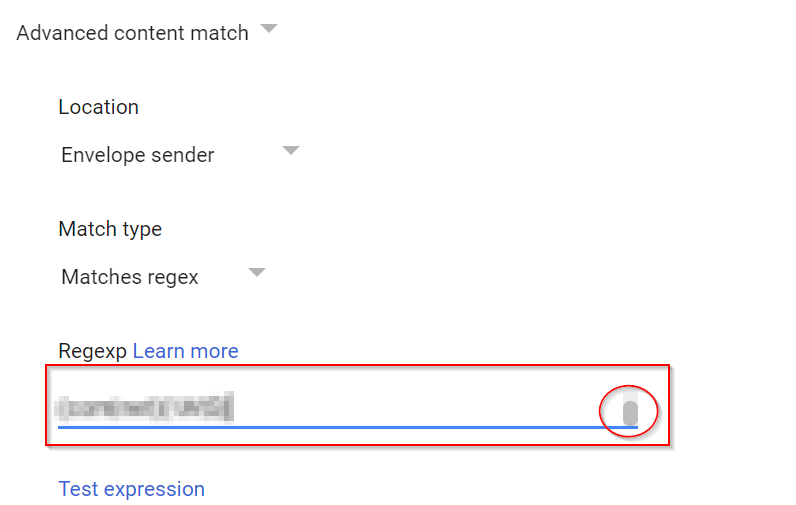Select the Envelope sender location value
Screen dimensions: 796x505
(137, 155)
